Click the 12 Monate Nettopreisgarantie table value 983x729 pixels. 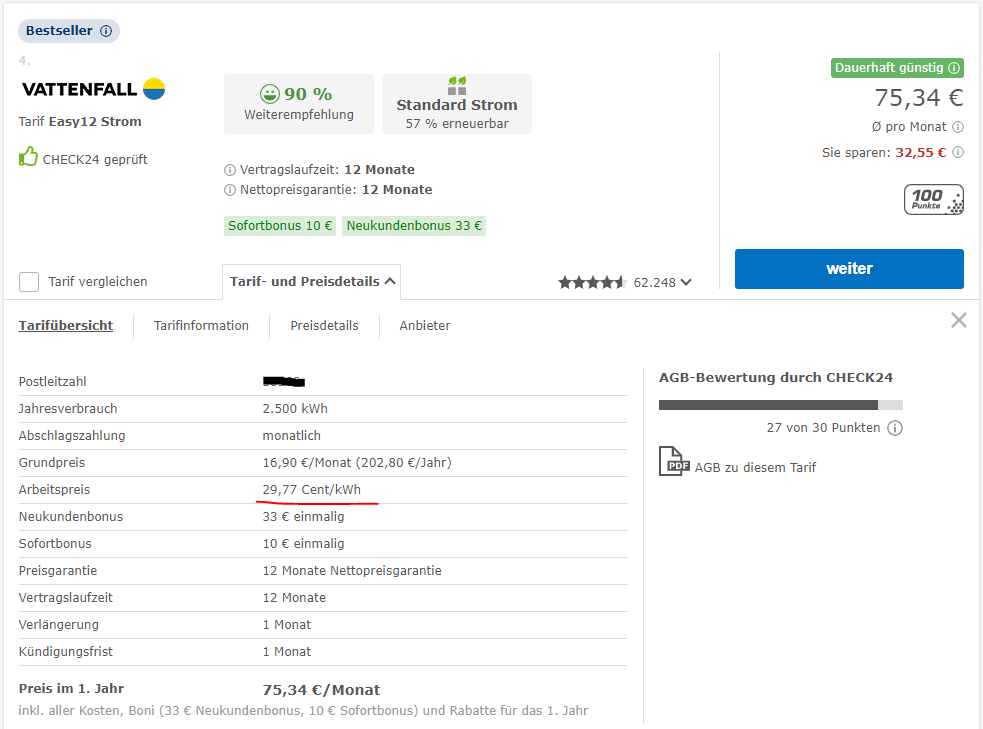pyautogui.click(x=352, y=571)
